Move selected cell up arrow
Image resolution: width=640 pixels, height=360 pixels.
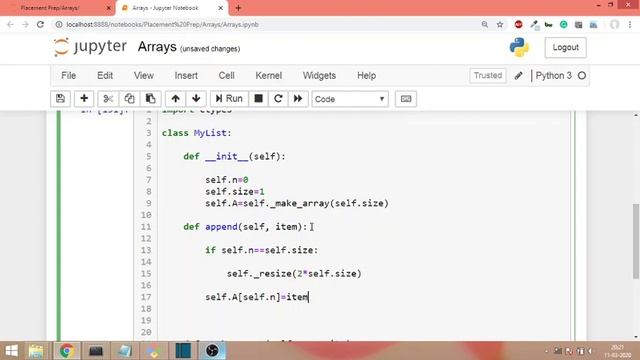176,99
